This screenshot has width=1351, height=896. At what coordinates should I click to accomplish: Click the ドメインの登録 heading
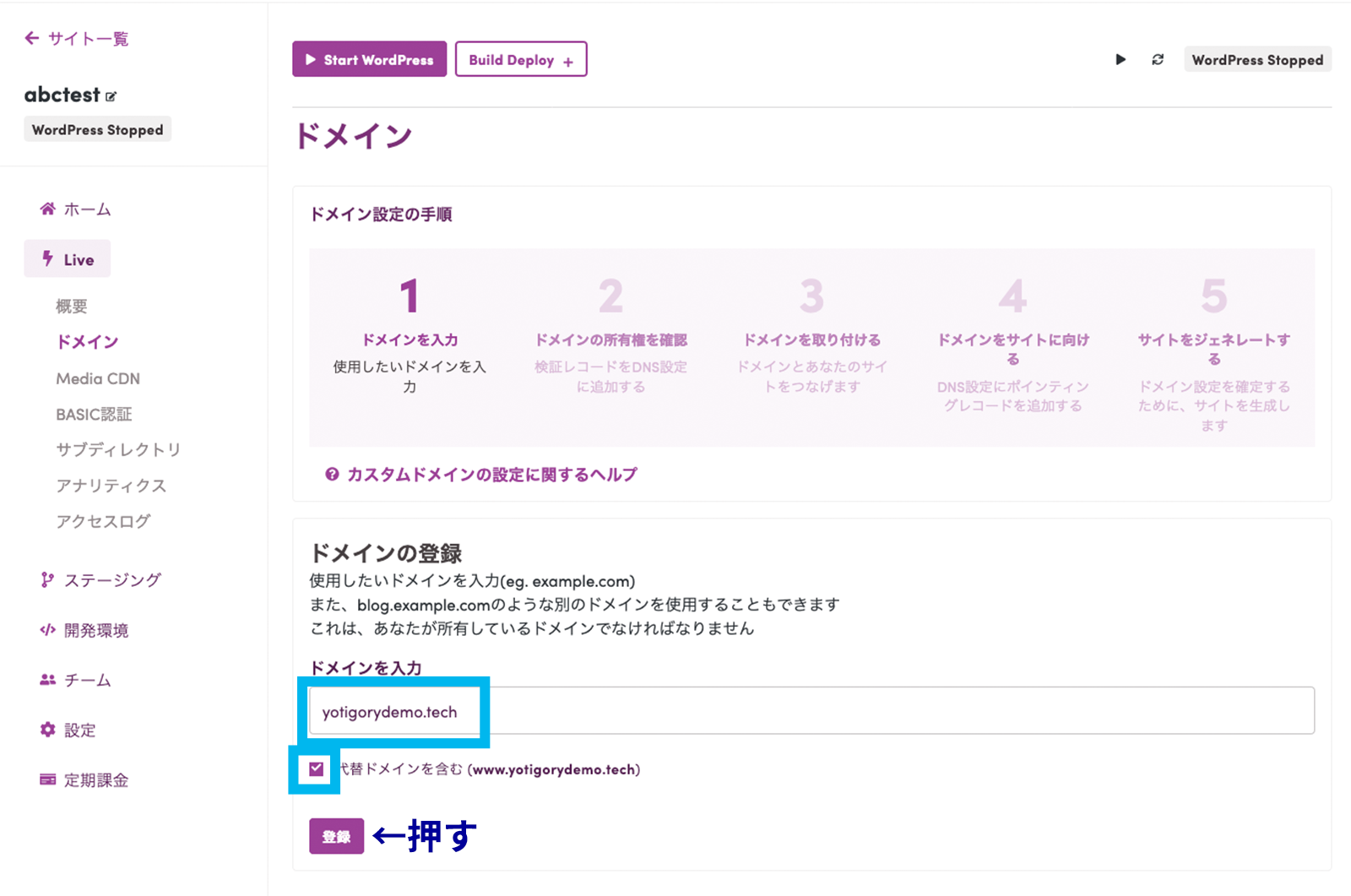point(386,554)
